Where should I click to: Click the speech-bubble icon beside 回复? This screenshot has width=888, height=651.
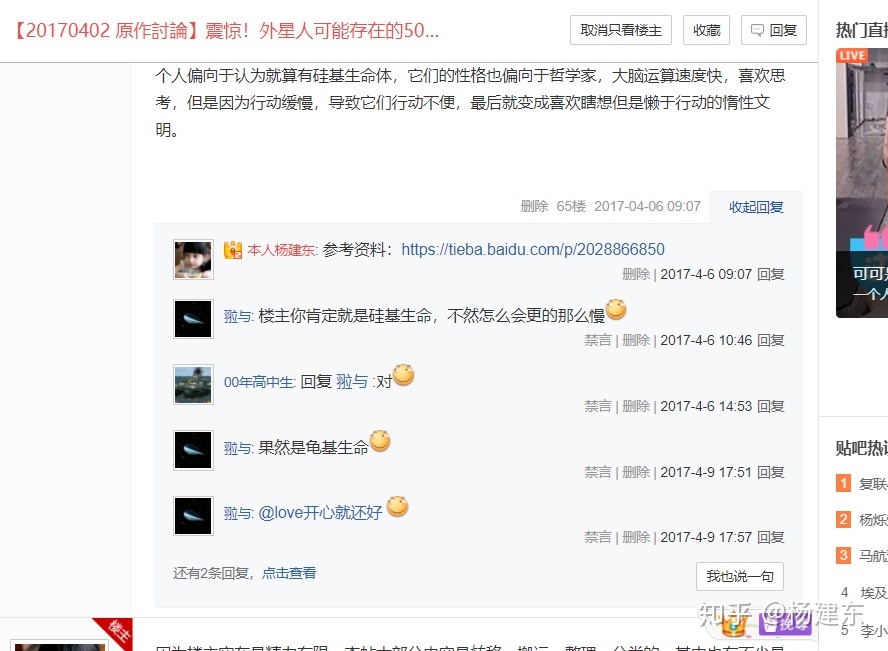point(757,30)
